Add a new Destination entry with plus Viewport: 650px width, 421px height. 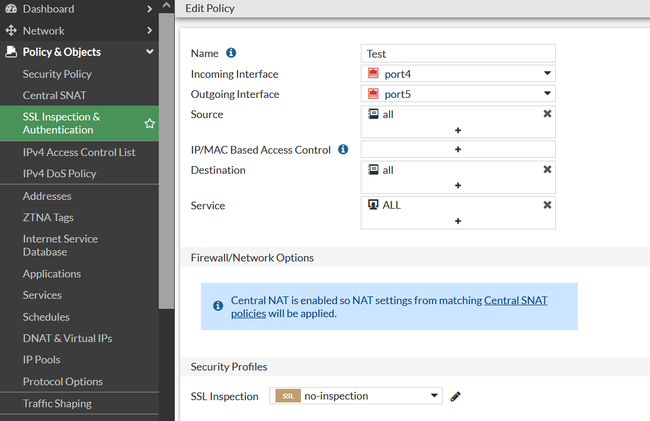[458, 186]
